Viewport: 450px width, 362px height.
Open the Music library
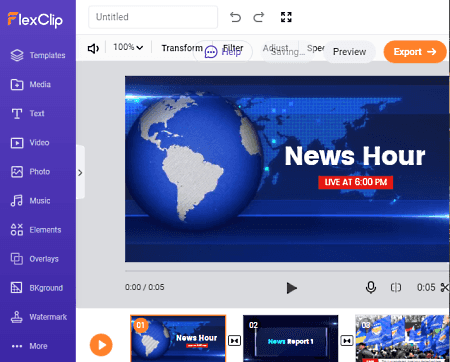coord(30,201)
